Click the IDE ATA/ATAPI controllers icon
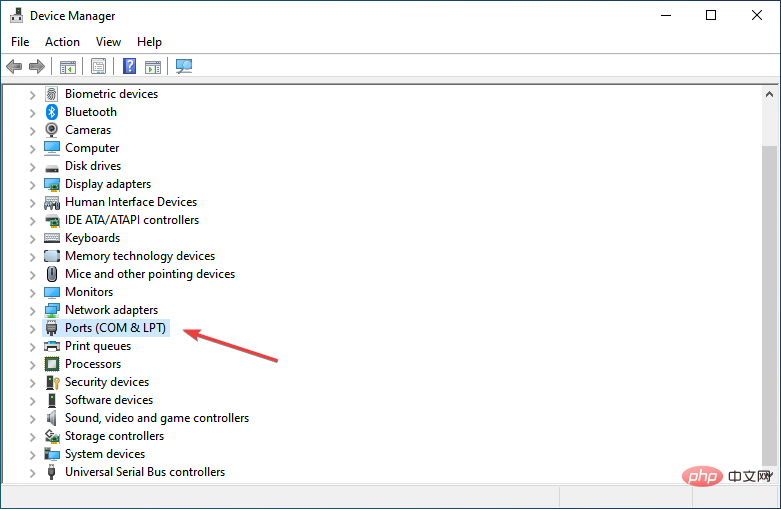Viewport: 781px width, 509px height. pyautogui.click(x=52, y=220)
